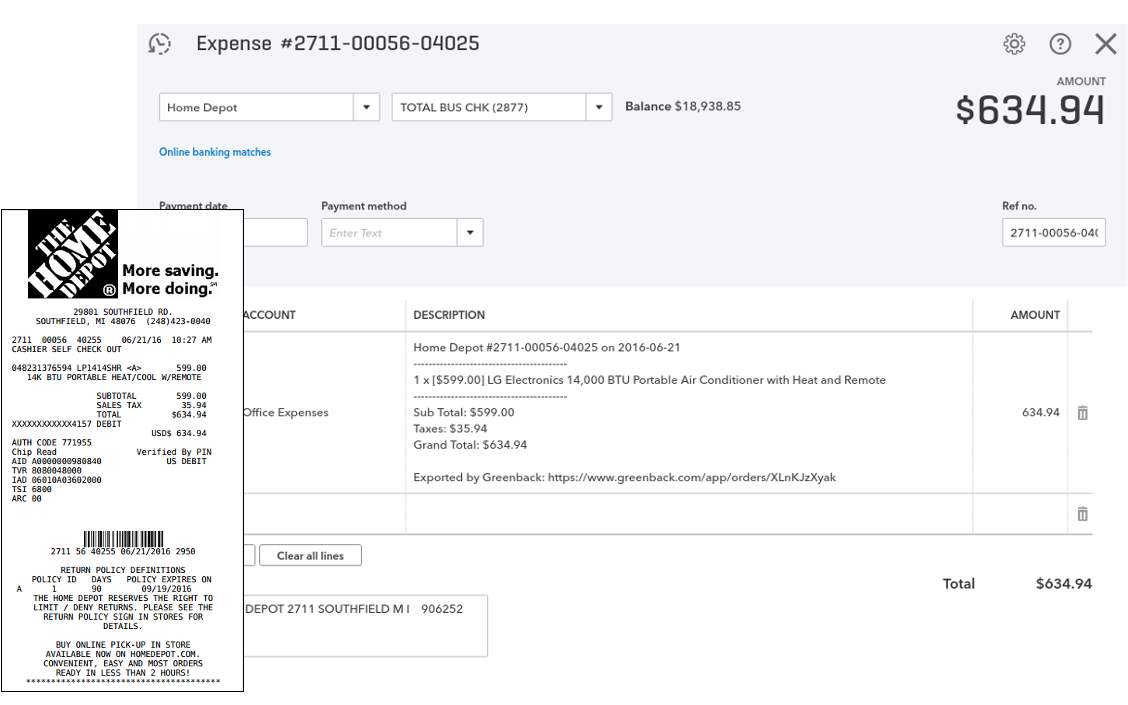The width and height of the screenshot is (1128, 705).
Task: Open the recurring transactions clock icon
Action: coord(159,44)
